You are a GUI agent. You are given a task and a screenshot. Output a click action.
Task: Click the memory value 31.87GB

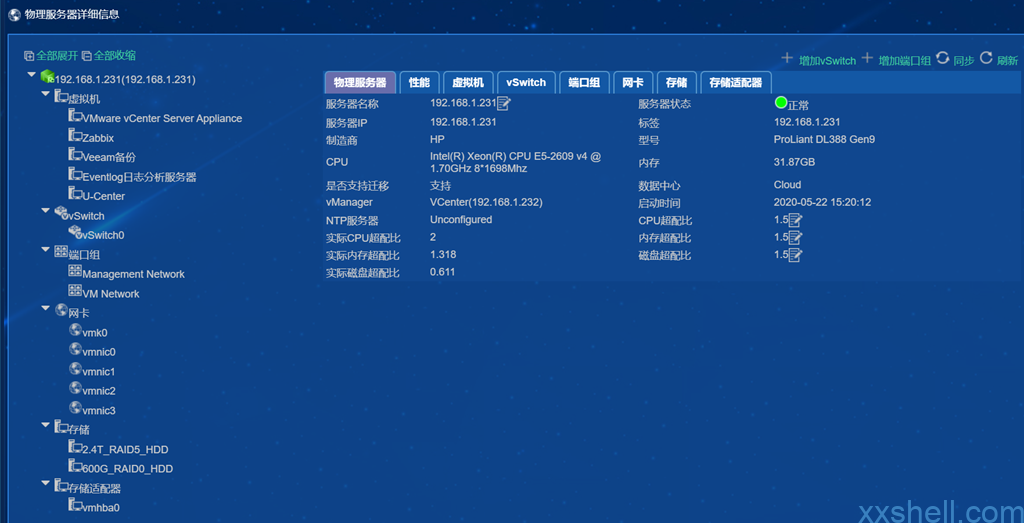point(794,162)
